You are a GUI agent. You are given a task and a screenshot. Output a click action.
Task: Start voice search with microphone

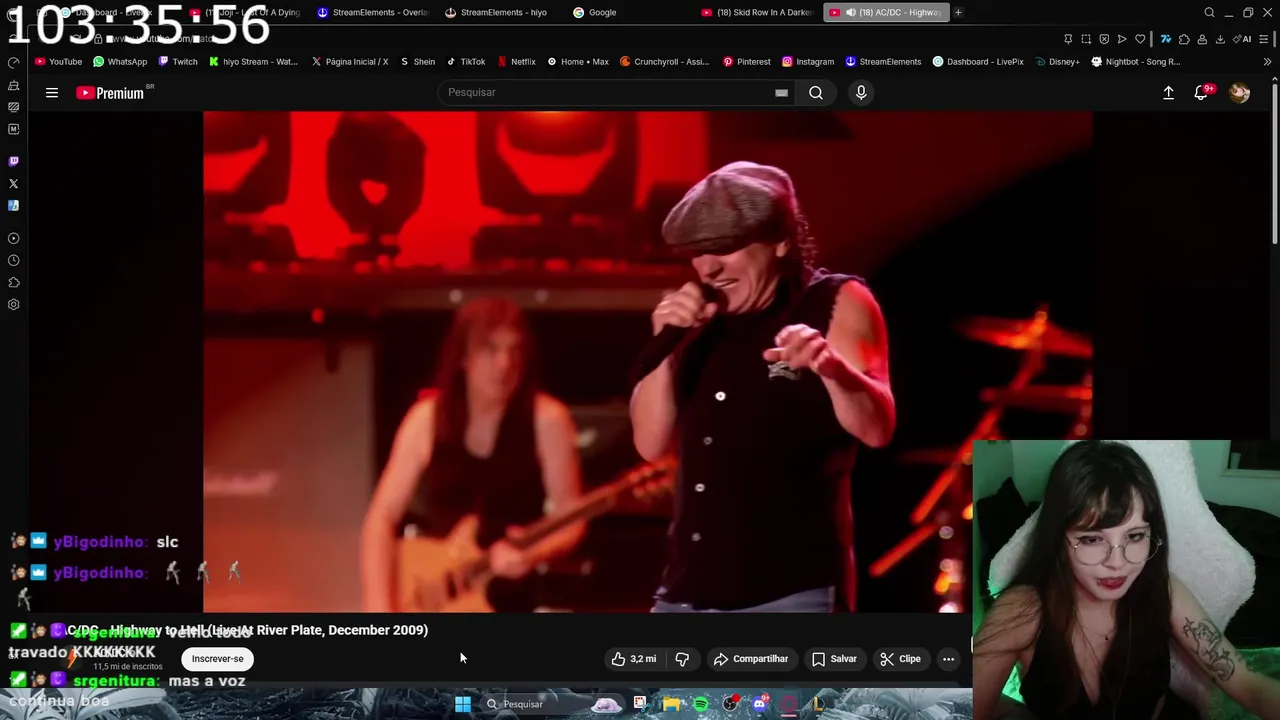tap(861, 92)
